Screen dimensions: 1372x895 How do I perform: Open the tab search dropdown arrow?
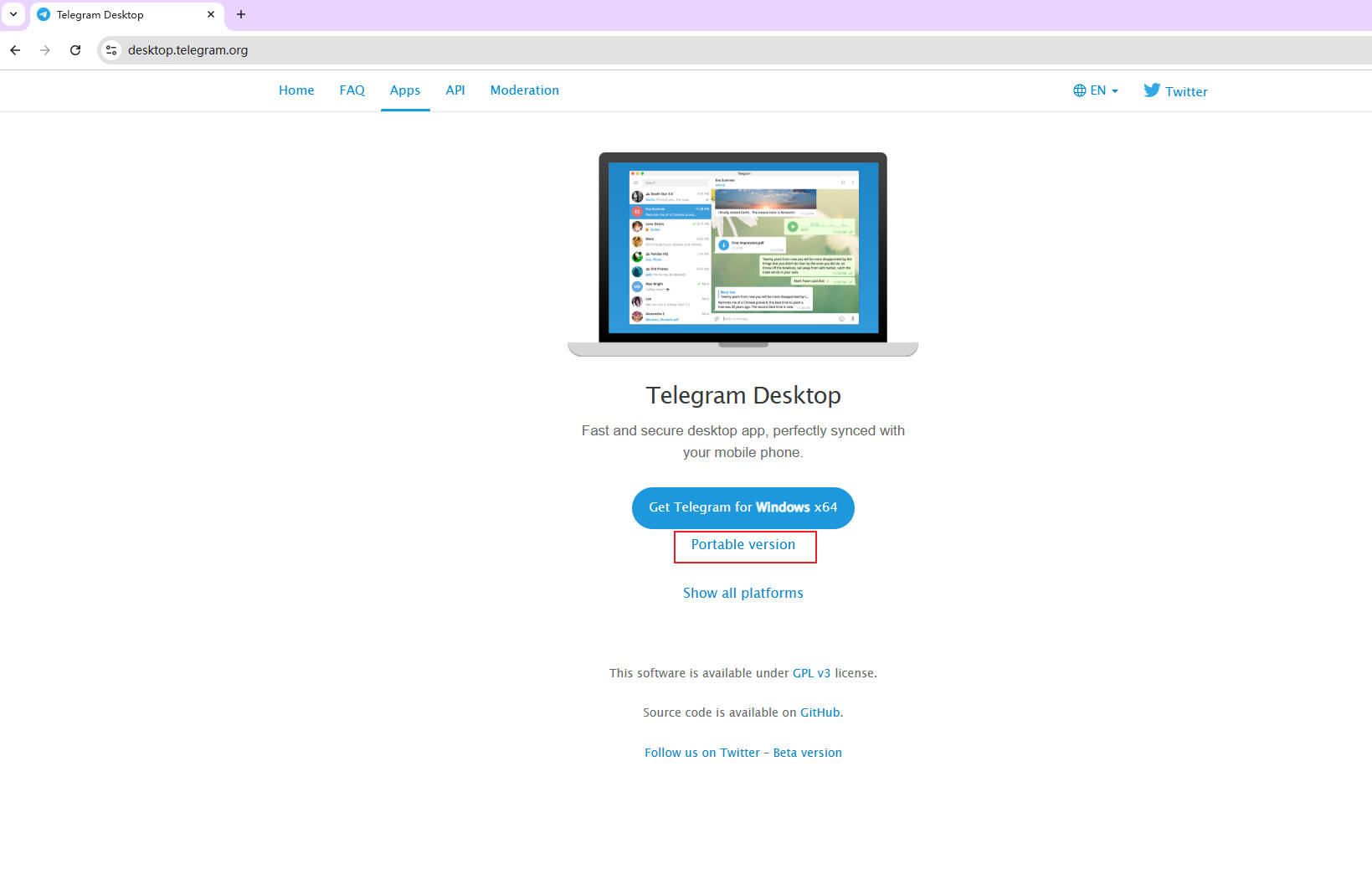click(x=13, y=14)
